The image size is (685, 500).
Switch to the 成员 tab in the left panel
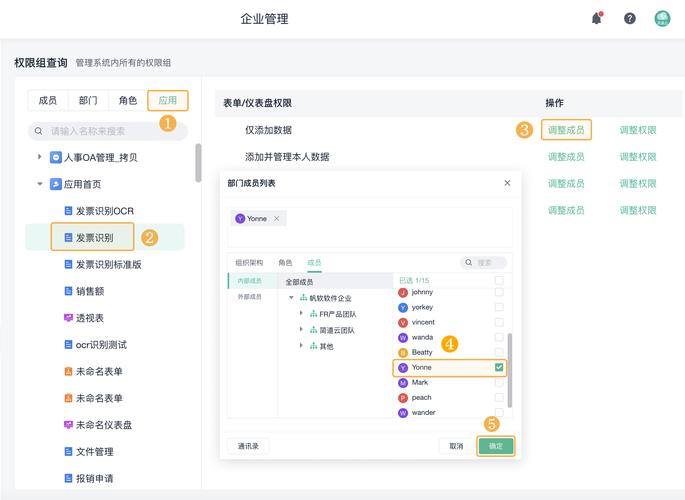48,100
